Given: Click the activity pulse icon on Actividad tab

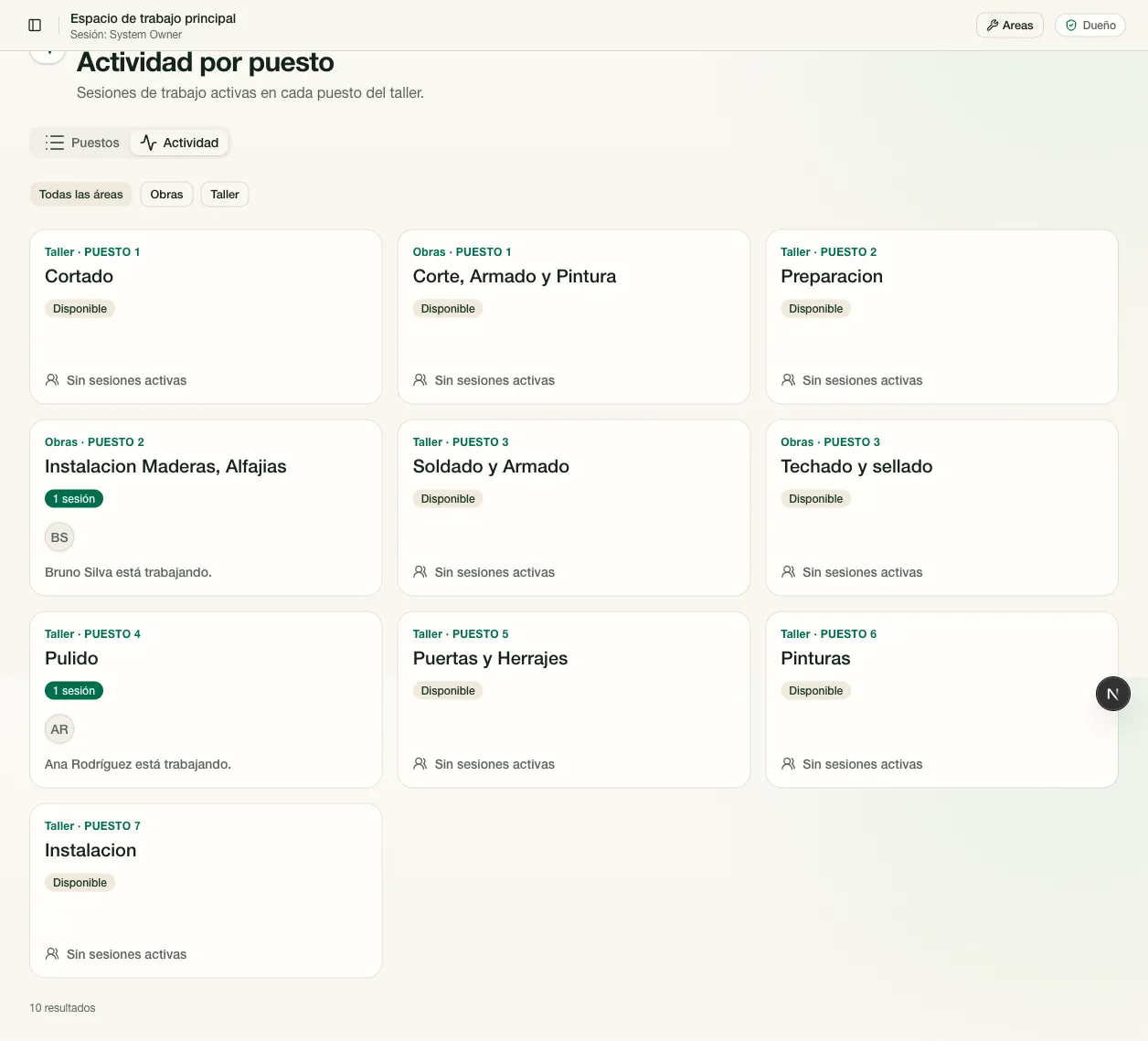Looking at the screenshot, I should pos(149,143).
